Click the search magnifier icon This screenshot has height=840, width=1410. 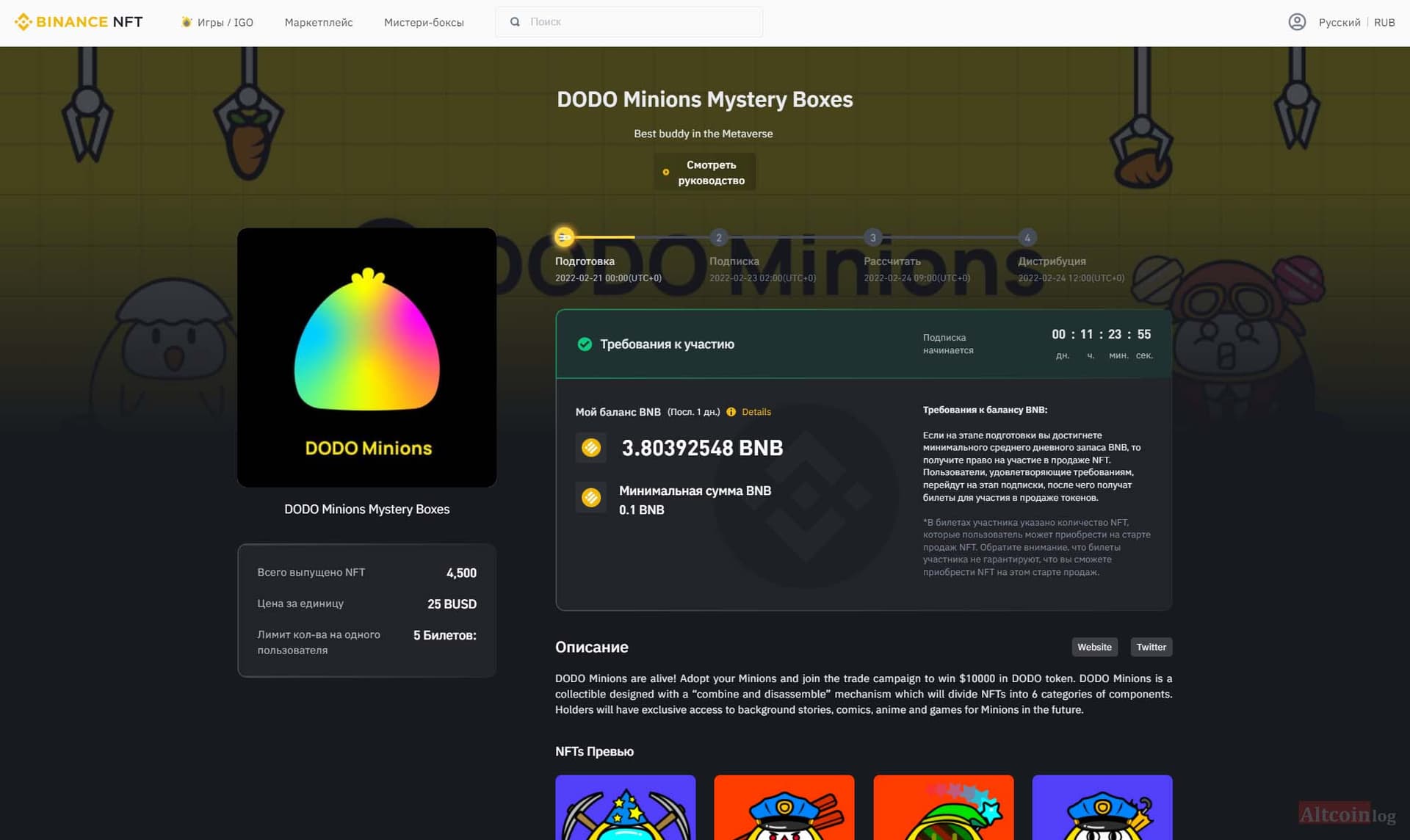(515, 22)
